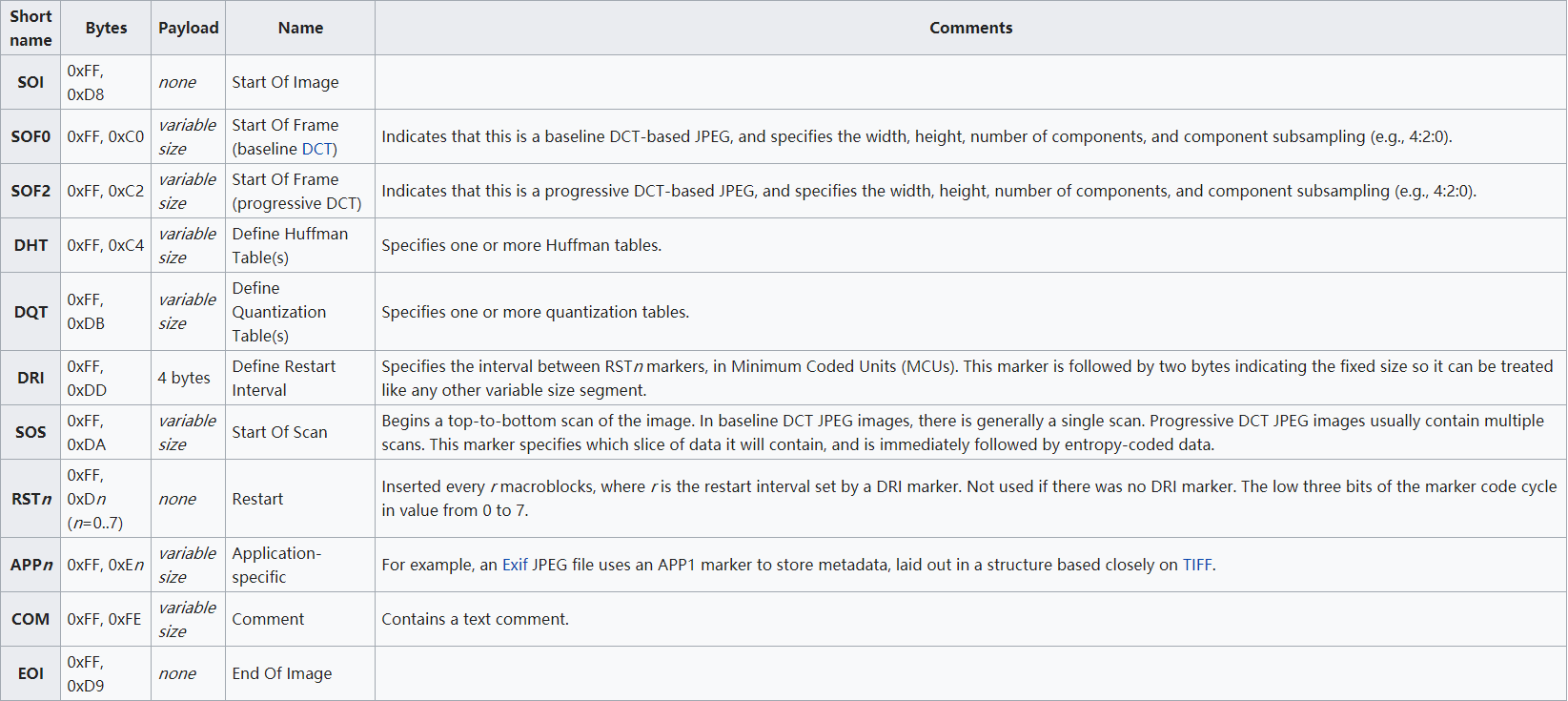The image size is (1568, 701).
Task: Select the 0xFF, 0xFE bytes cell
Action: 104,619
